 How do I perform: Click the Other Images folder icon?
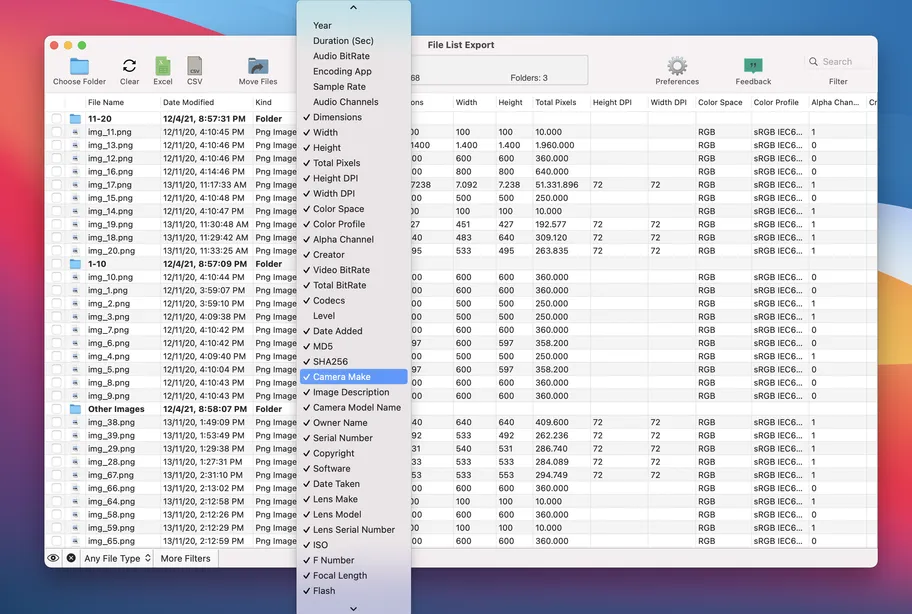click(x=75, y=409)
